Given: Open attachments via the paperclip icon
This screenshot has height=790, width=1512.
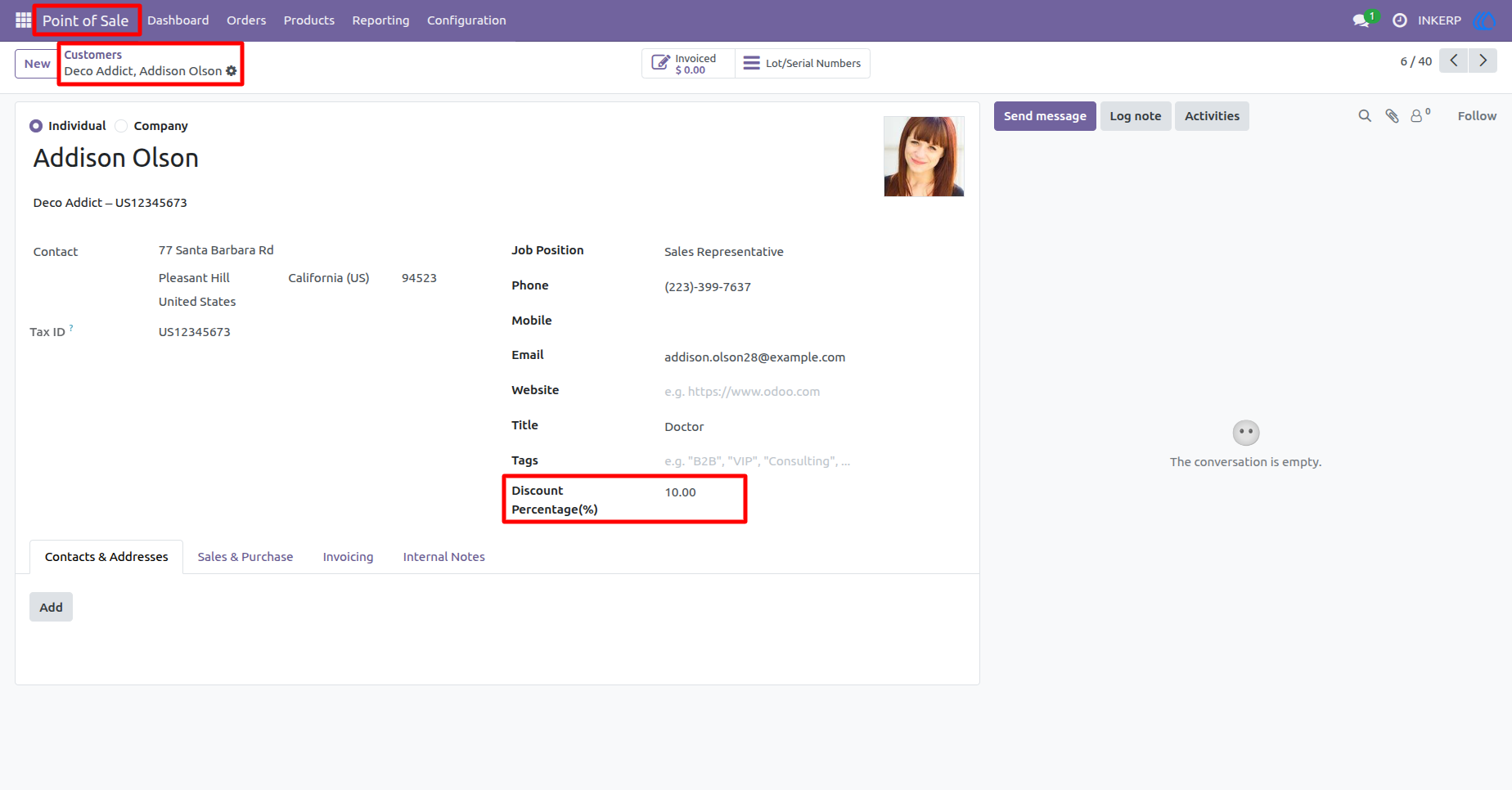Looking at the screenshot, I should click(1392, 116).
